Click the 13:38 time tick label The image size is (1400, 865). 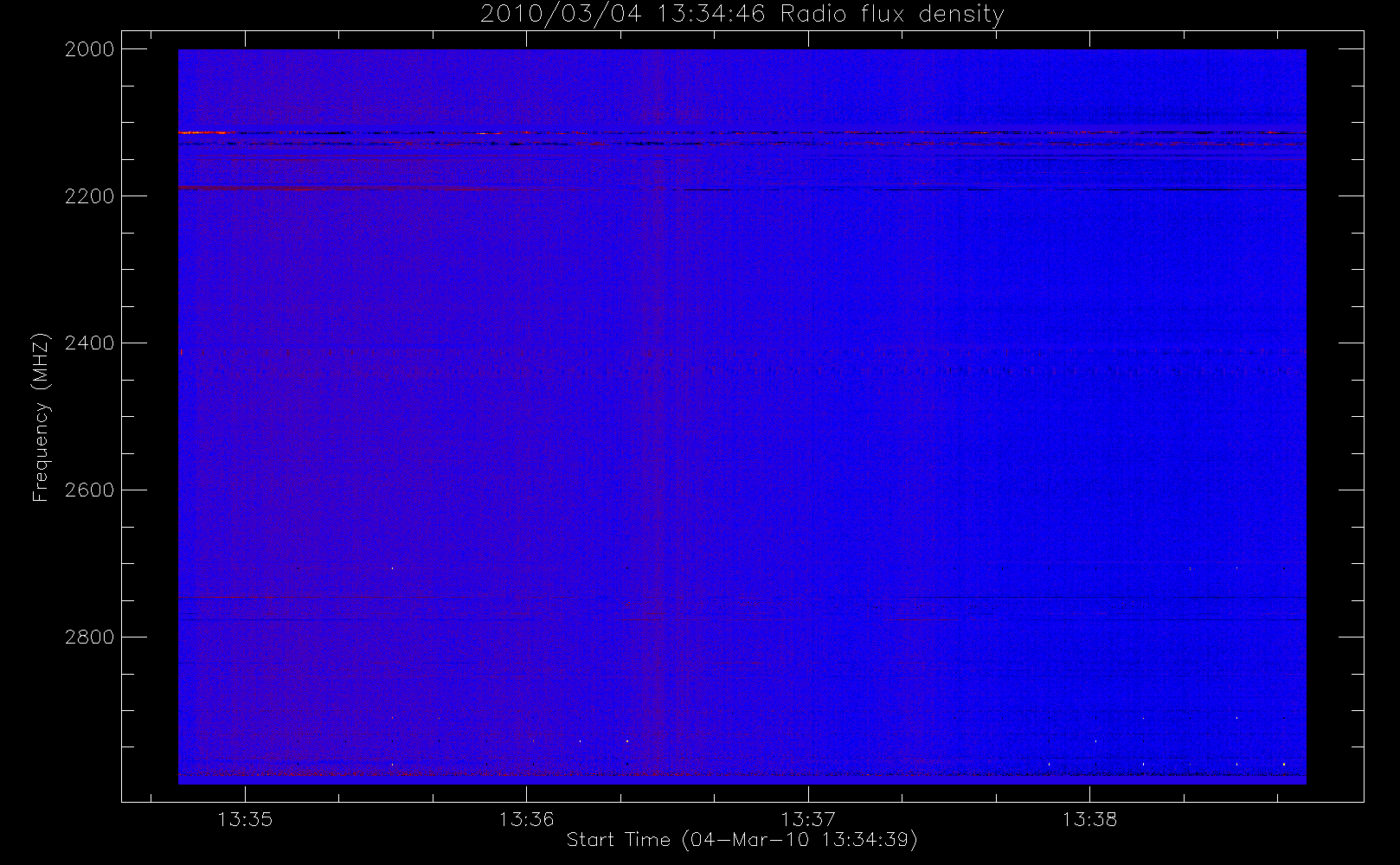click(1089, 819)
